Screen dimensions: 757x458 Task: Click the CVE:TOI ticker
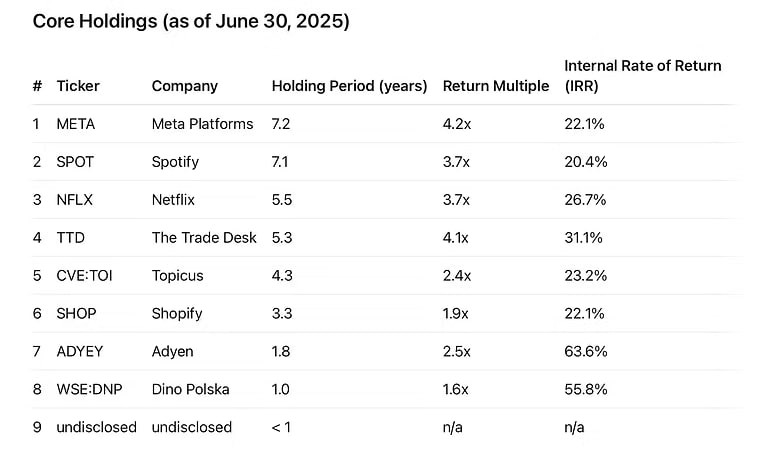coord(84,276)
